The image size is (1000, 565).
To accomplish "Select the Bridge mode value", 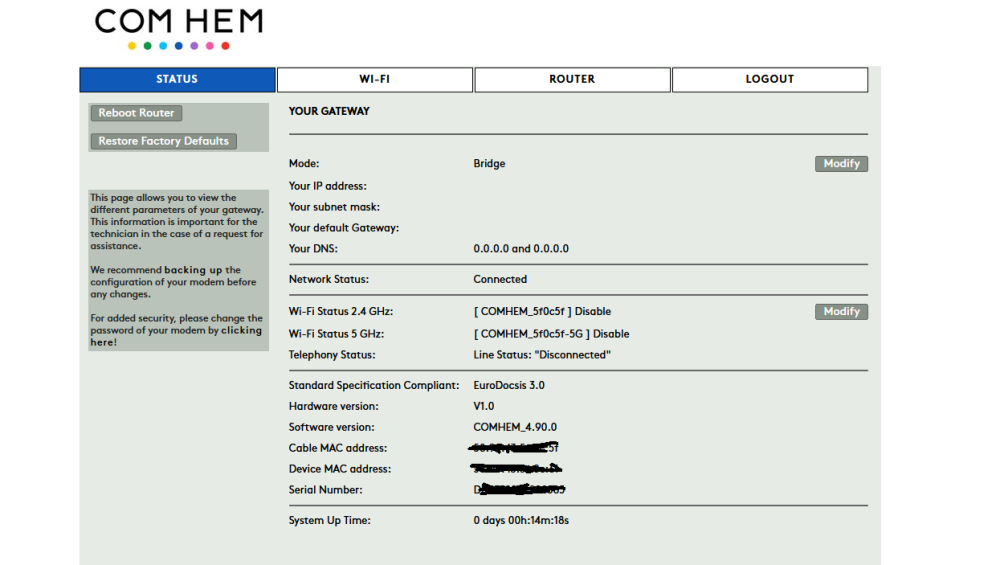I will click(489, 164).
